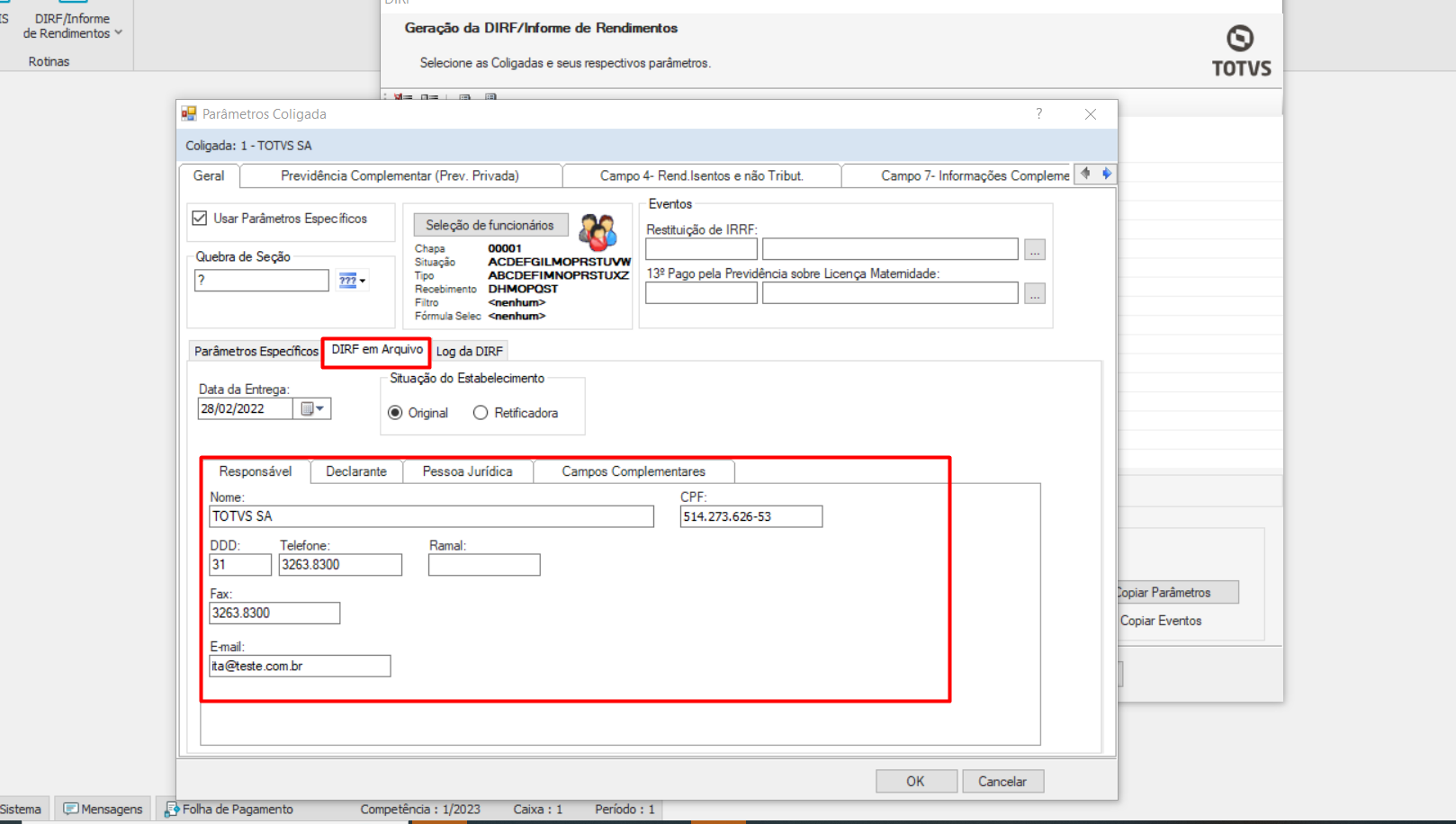Screen dimensions: 1456x824
Task: Click the help question mark in Parâmetros Coligada
Action: (x=1038, y=114)
